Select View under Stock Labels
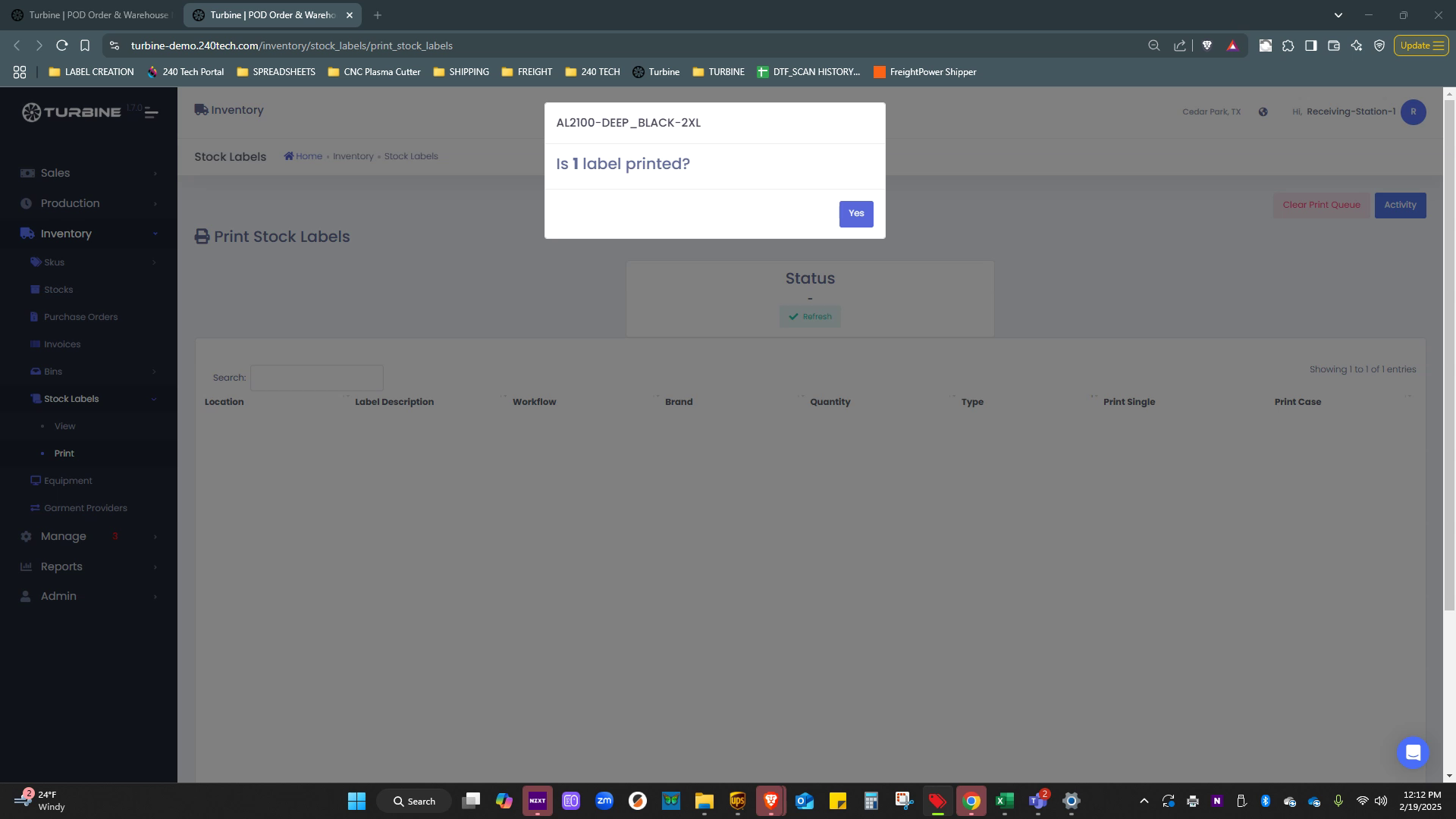The image size is (1456, 819). 64,426
